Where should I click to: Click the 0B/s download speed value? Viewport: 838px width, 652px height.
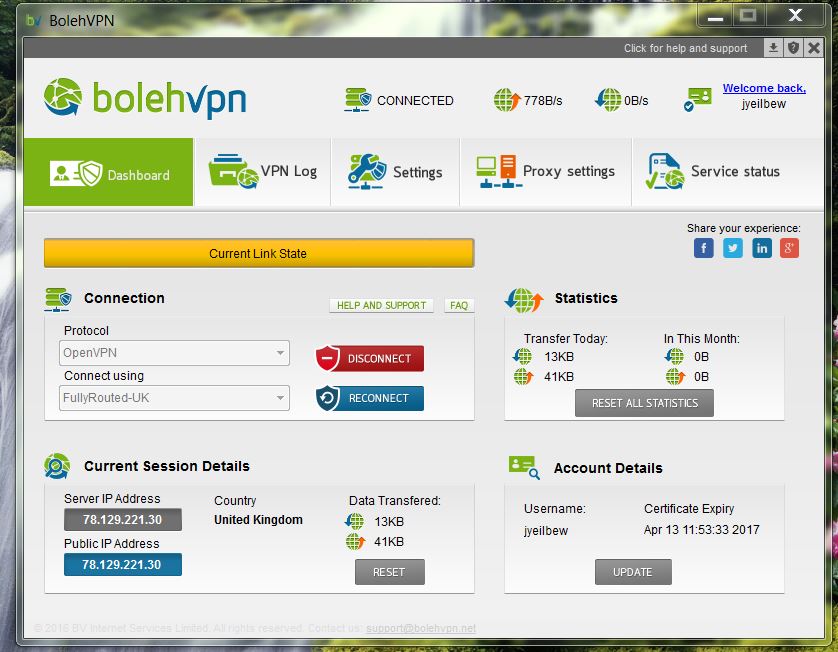(x=635, y=100)
